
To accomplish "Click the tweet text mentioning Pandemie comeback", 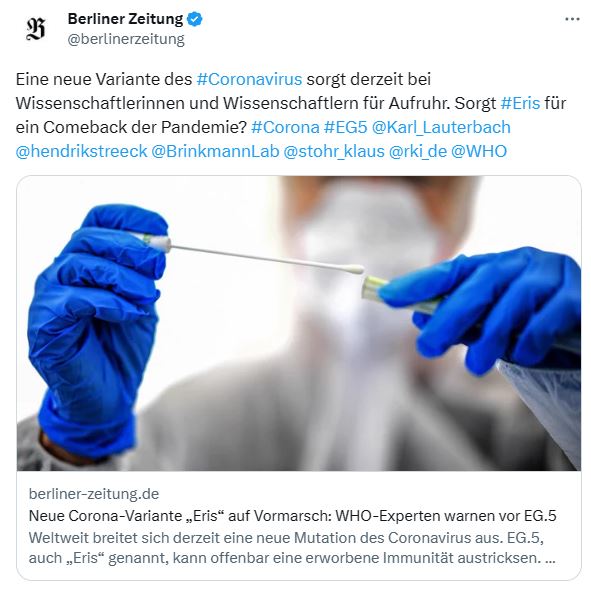I will (x=131, y=127).
